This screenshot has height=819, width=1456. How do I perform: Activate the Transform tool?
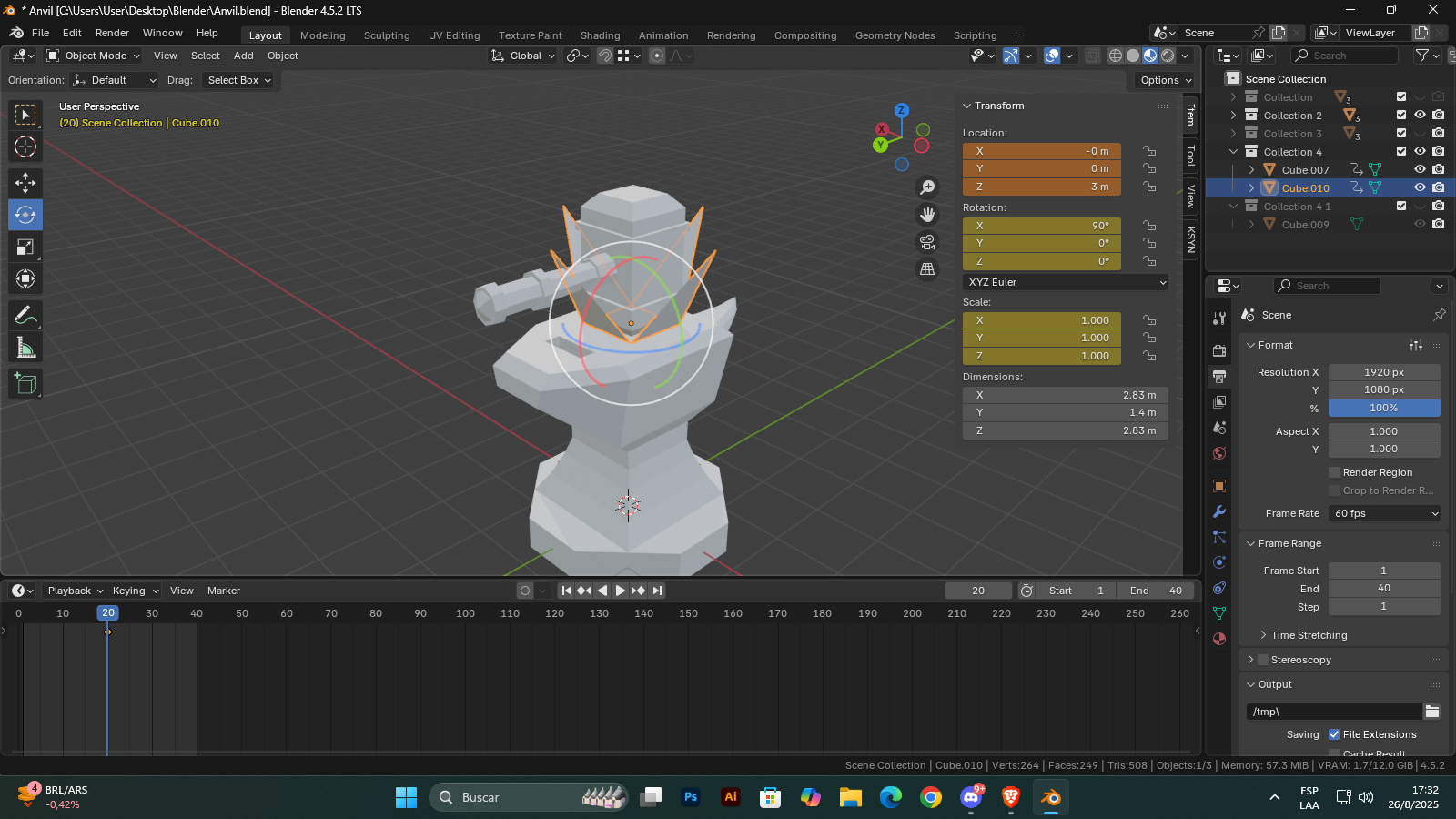click(x=25, y=278)
